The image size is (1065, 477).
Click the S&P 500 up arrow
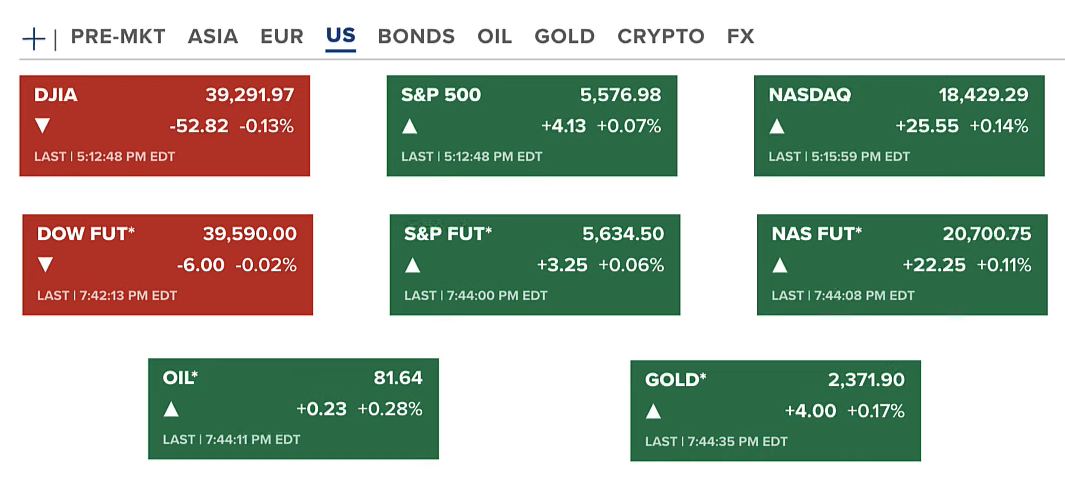coord(409,126)
